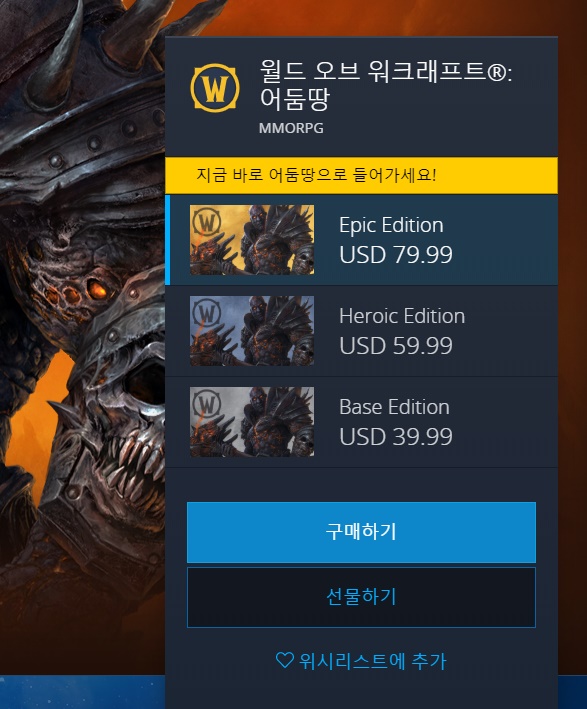Open the Base Edition artwork thumbnail
This screenshot has width=587, height=709.
pyautogui.click(x=252, y=421)
